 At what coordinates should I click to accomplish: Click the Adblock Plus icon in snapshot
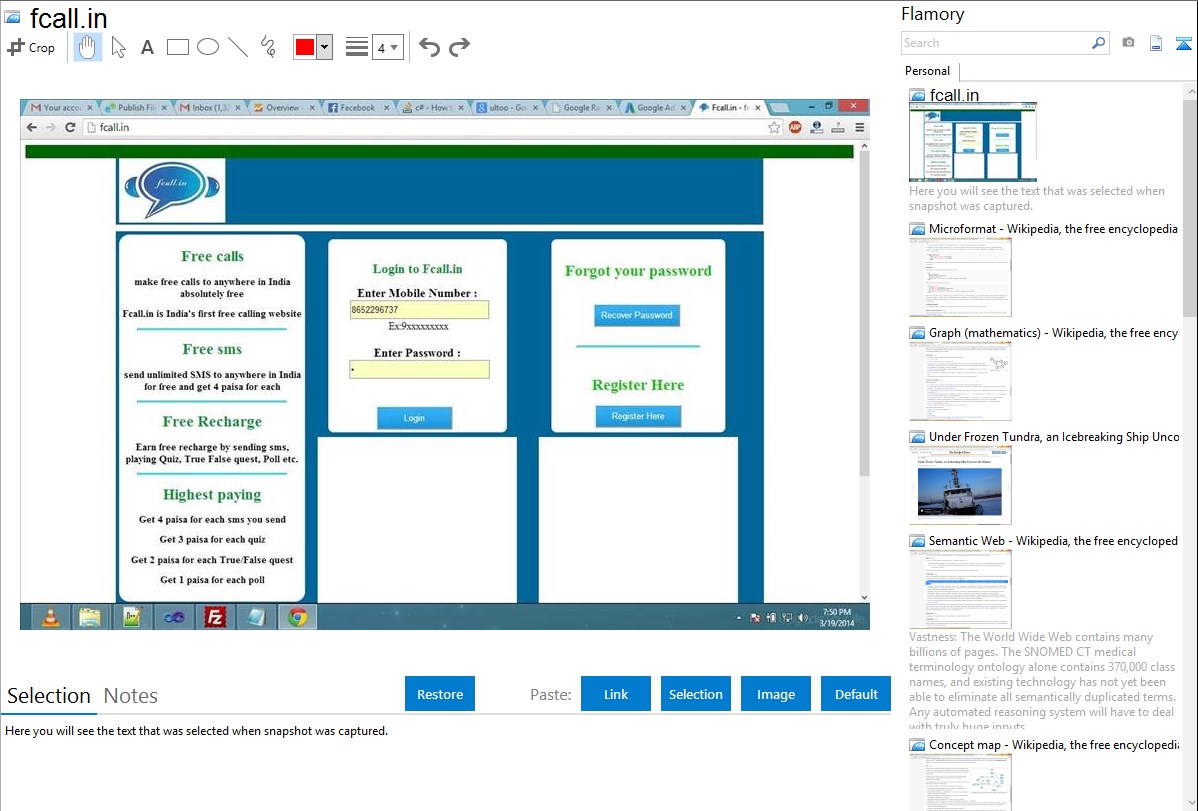pos(795,128)
